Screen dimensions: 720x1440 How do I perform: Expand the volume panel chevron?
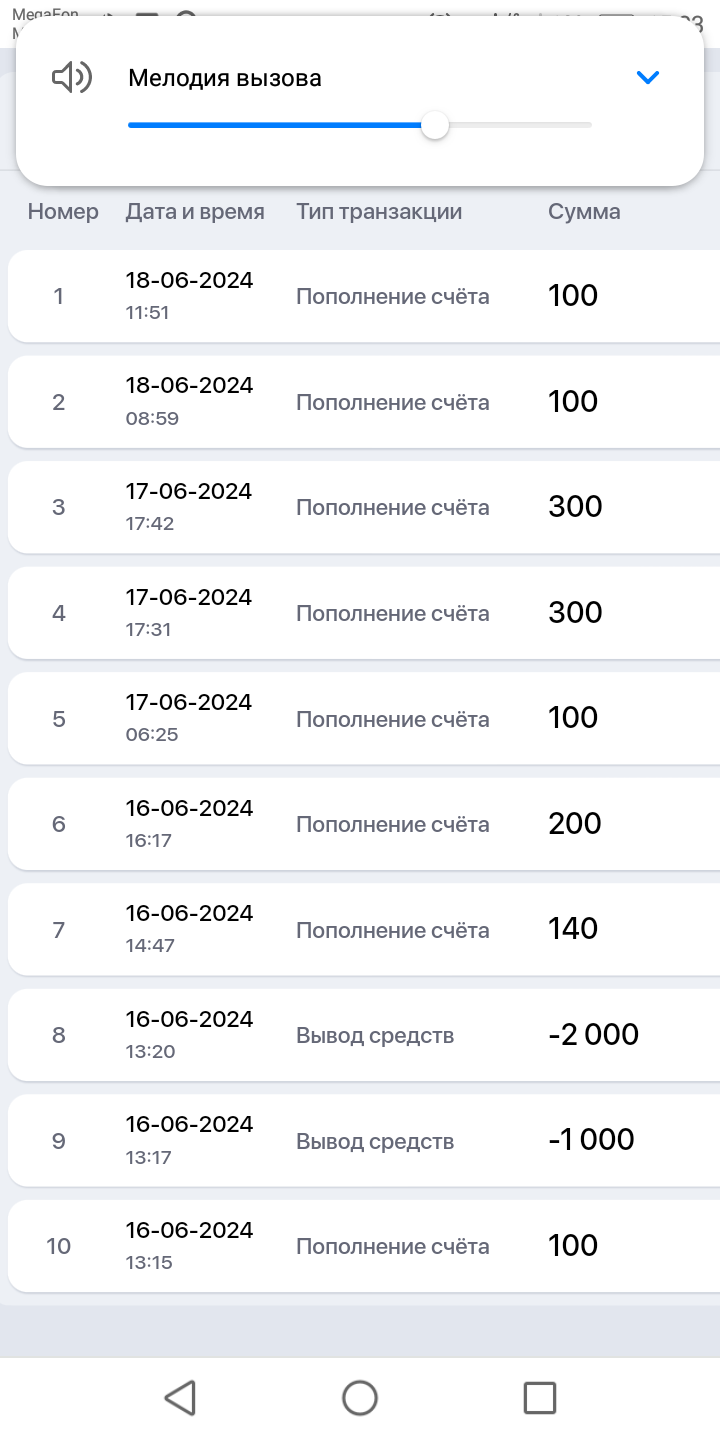tap(648, 78)
